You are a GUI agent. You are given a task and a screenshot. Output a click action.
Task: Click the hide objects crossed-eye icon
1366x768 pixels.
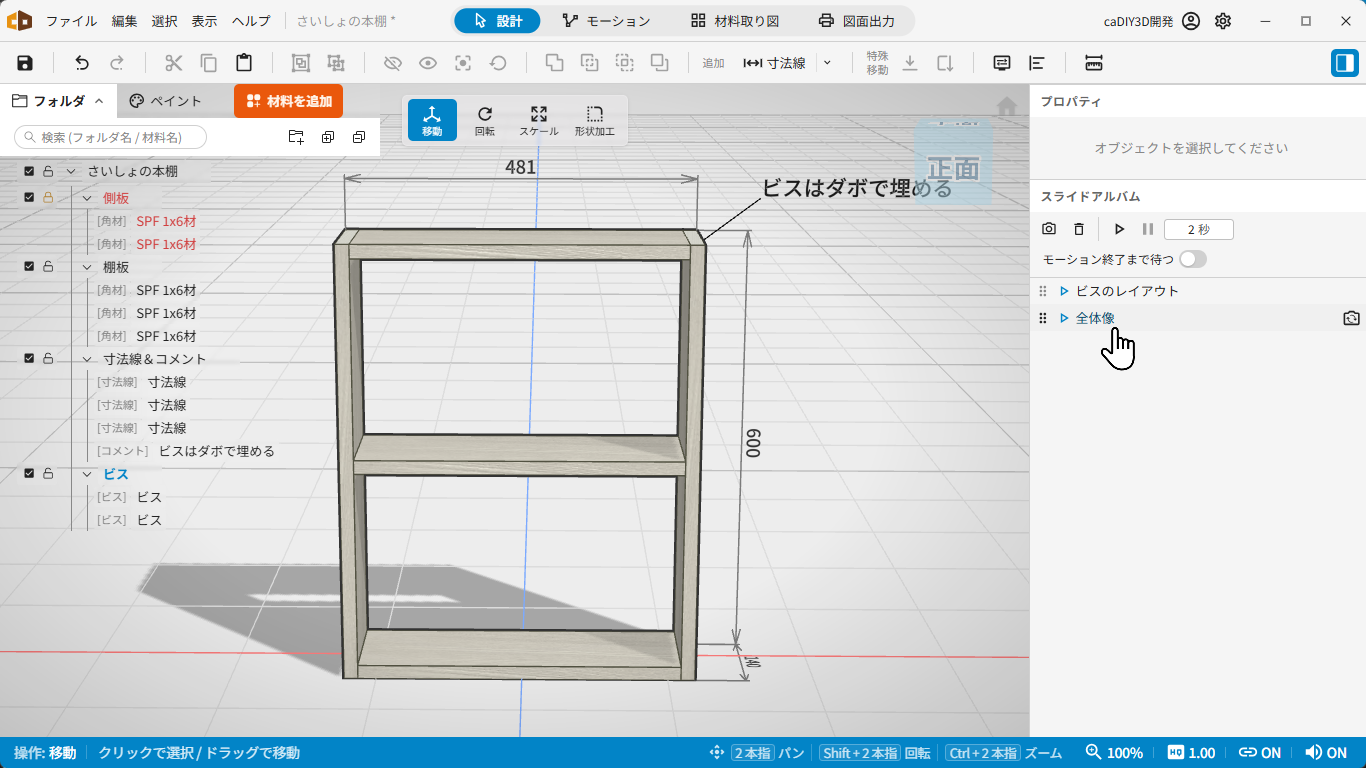click(x=392, y=63)
